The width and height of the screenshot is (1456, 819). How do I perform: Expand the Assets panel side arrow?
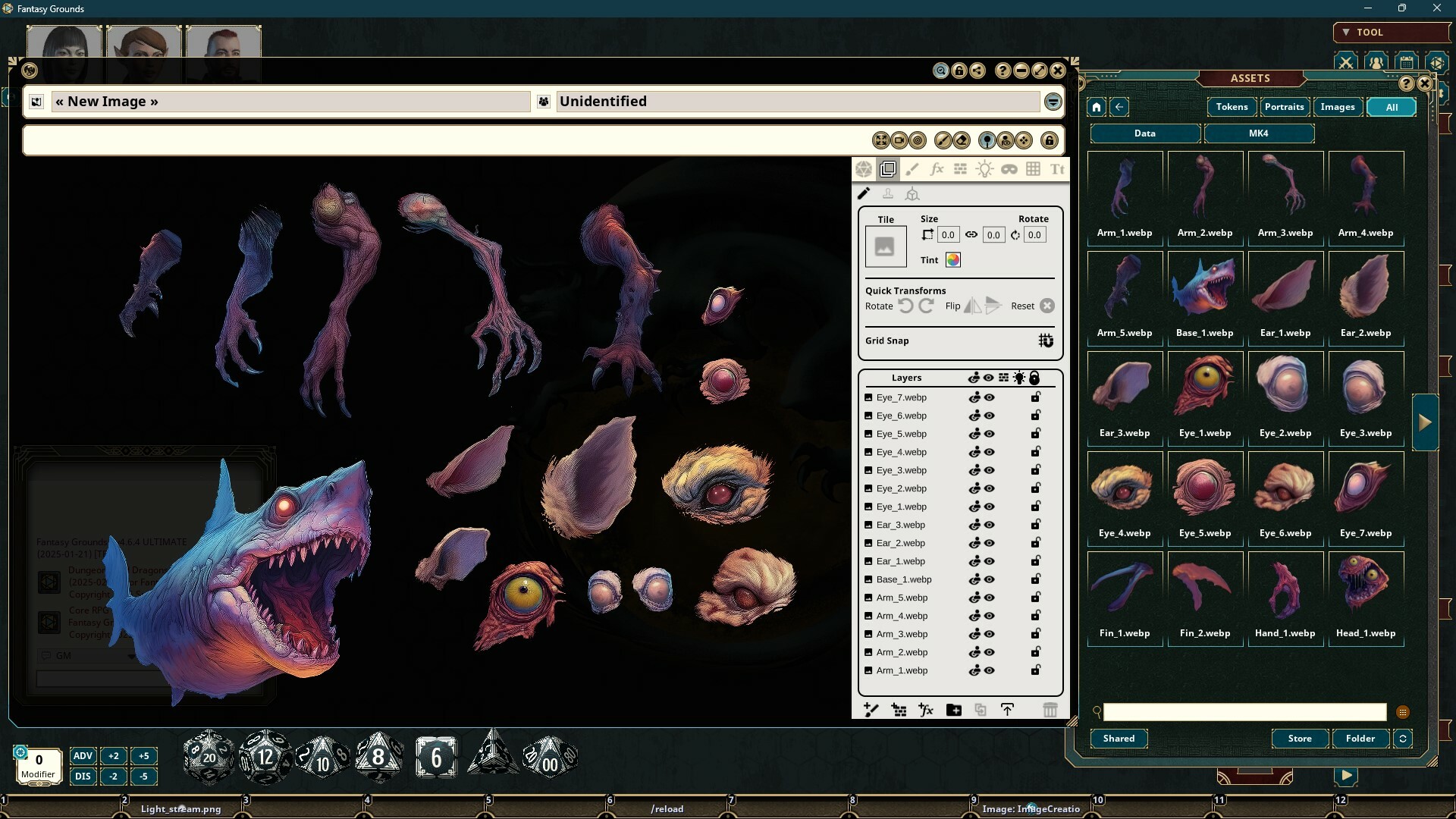point(1424,422)
